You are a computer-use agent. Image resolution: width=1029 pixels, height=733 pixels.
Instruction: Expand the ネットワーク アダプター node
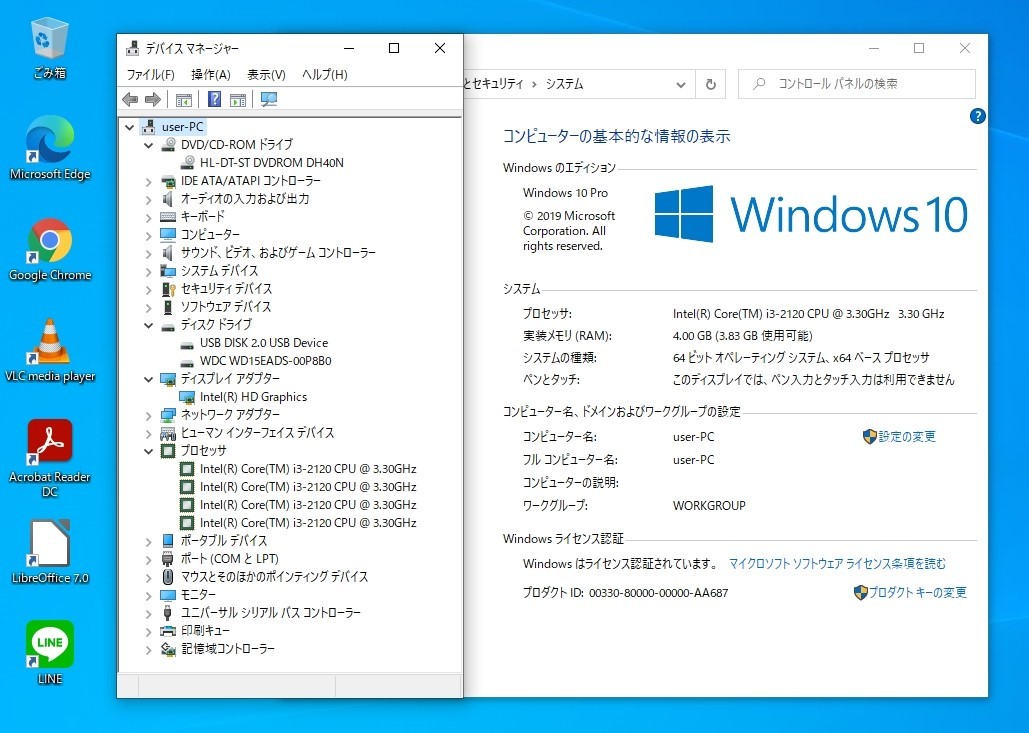point(148,415)
